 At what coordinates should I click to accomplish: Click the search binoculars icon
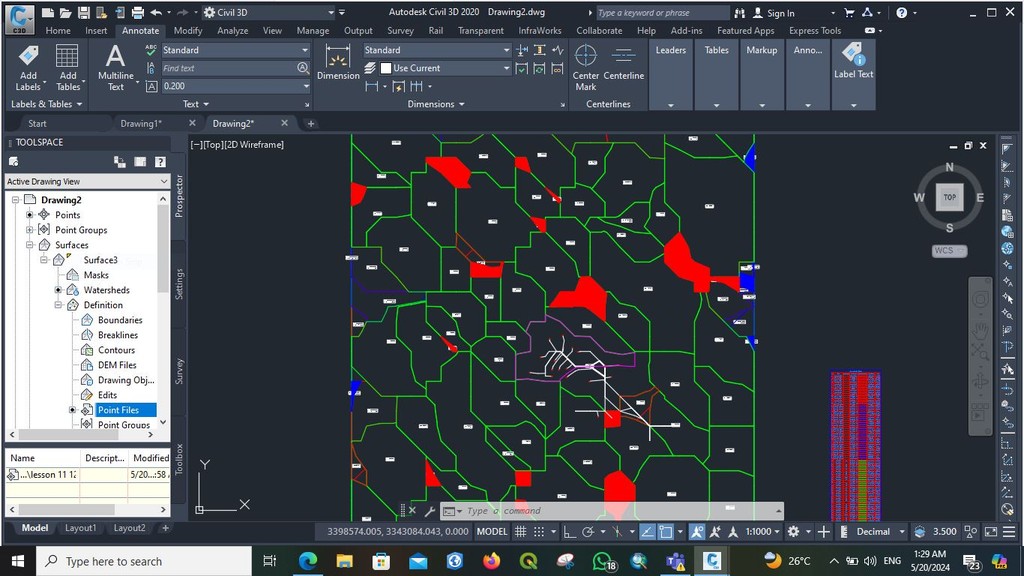pyautogui.click(x=739, y=13)
